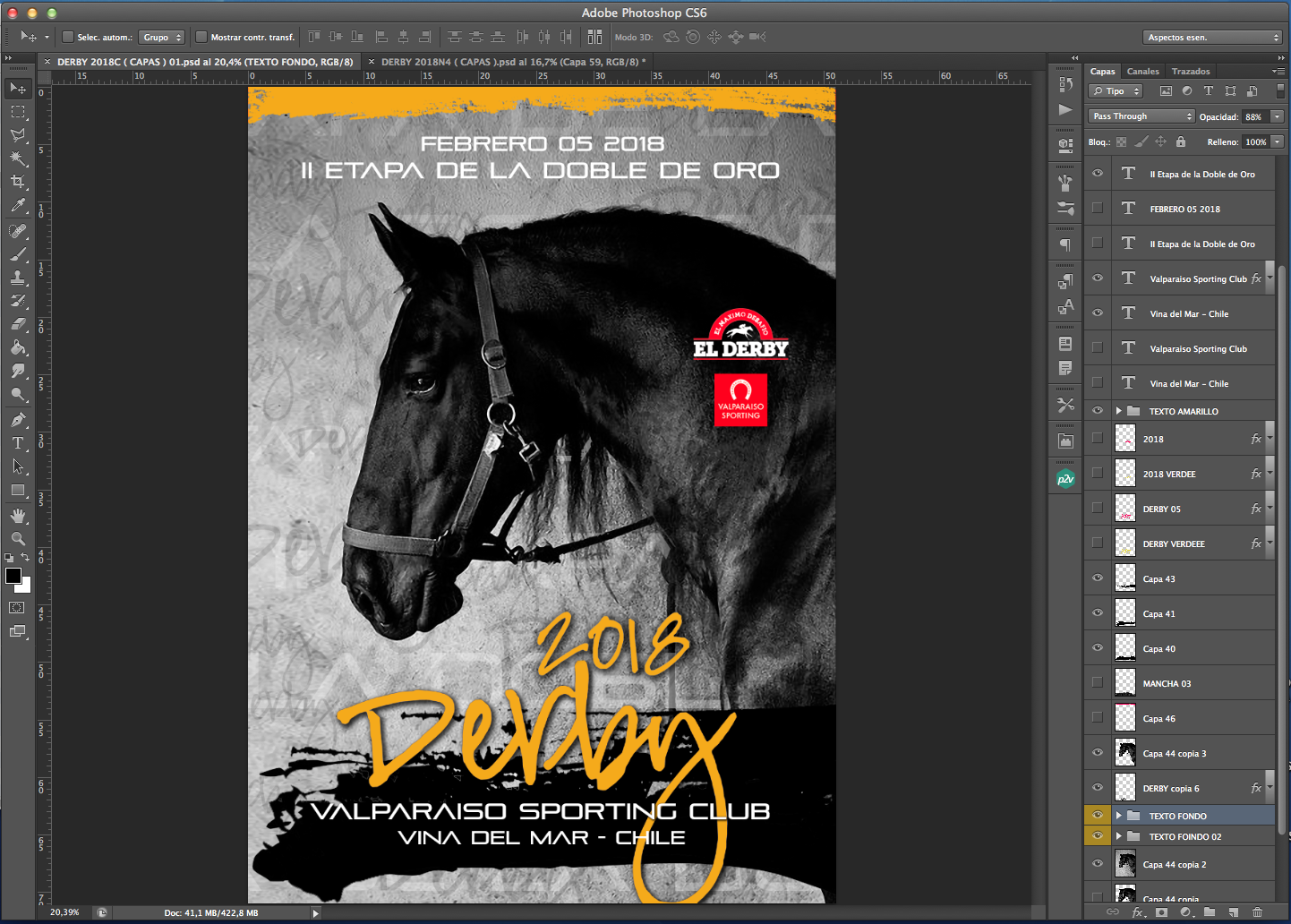
Task: Click the background color swatch
Action: coord(25,587)
